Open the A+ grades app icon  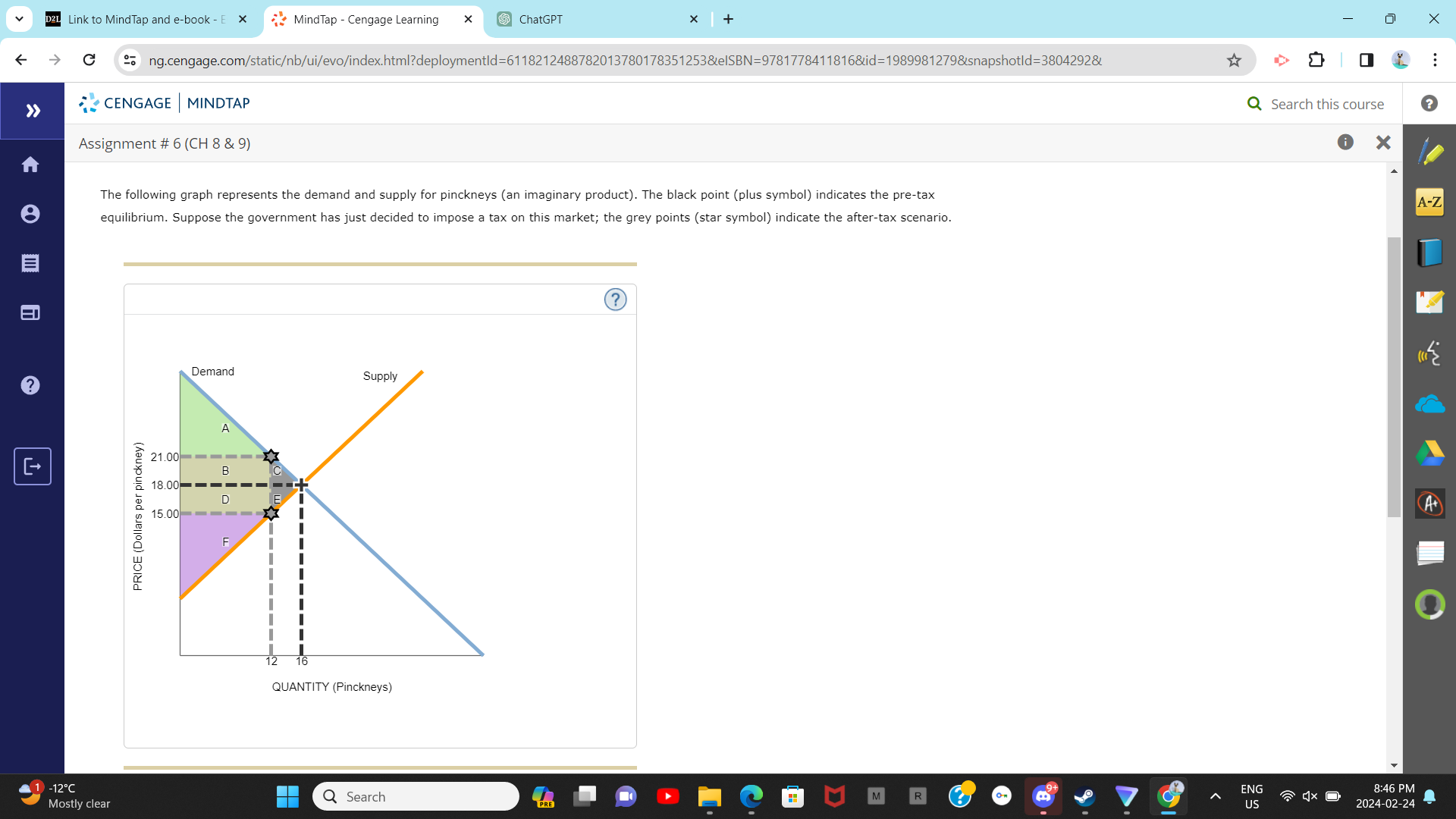pyautogui.click(x=1430, y=503)
